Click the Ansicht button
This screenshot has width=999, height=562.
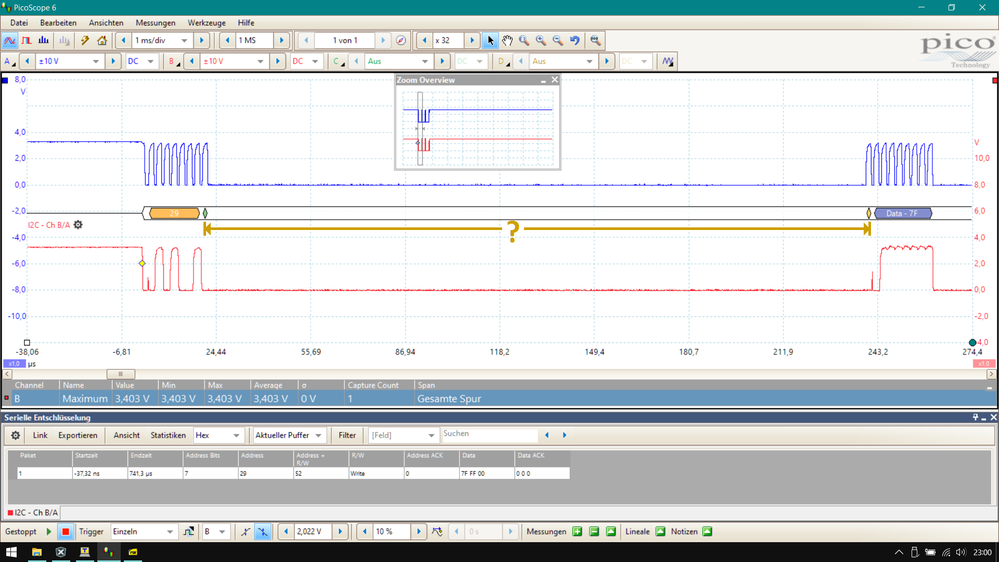pyautogui.click(x=126, y=435)
